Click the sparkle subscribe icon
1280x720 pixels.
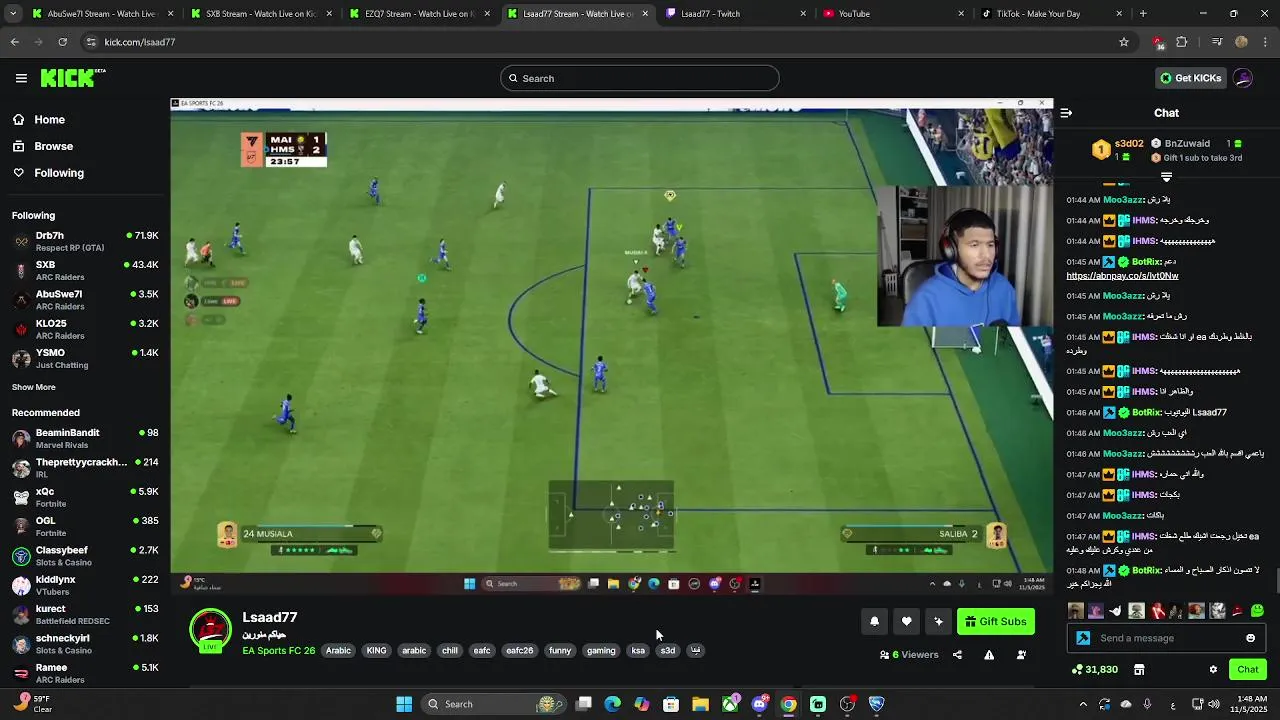tap(938, 622)
